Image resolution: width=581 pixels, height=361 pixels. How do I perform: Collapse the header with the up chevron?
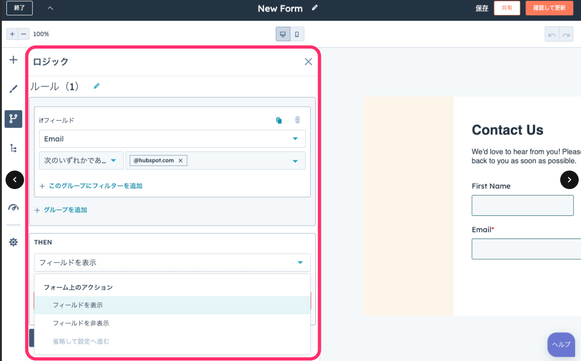pos(50,8)
